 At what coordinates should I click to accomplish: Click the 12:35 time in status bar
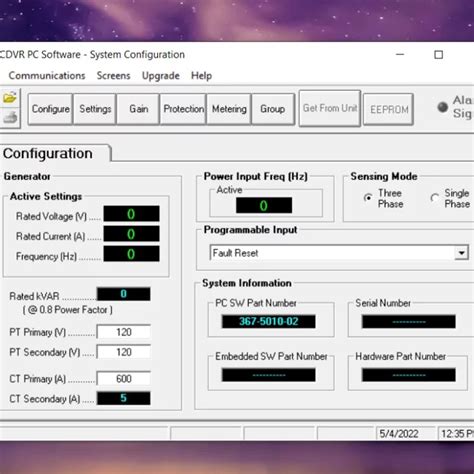tap(457, 433)
